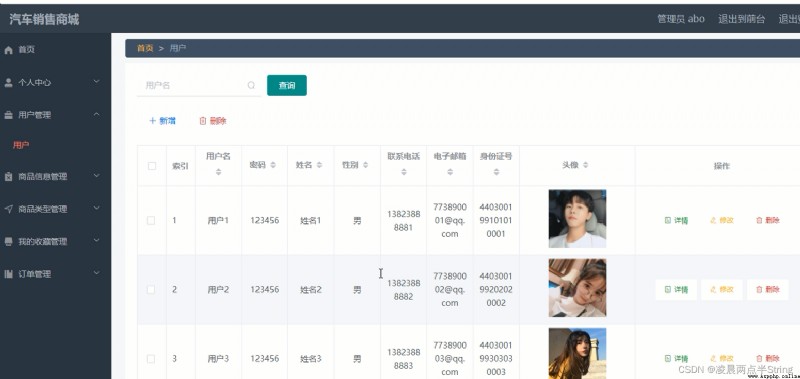Sort by 头像 column arrows
Image resolution: width=800 pixels, height=379 pixels.
pyautogui.click(x=586, y=165)
